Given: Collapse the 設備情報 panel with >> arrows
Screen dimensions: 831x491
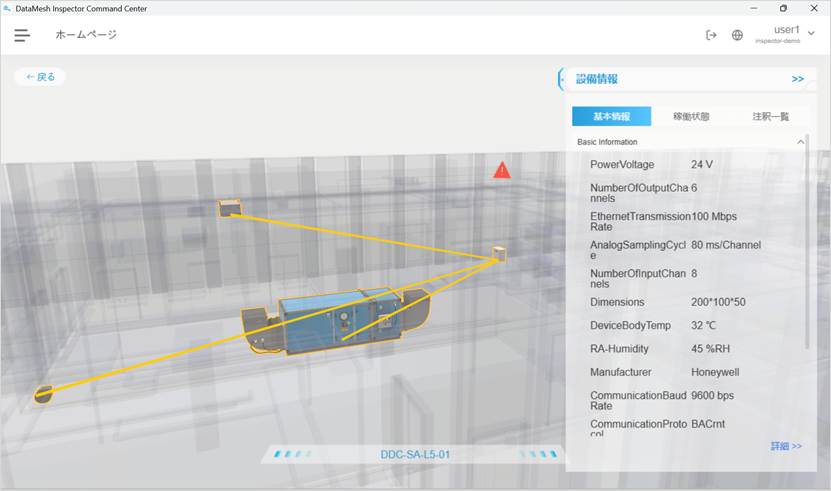Looking at the screenshot, I should 797,79.
